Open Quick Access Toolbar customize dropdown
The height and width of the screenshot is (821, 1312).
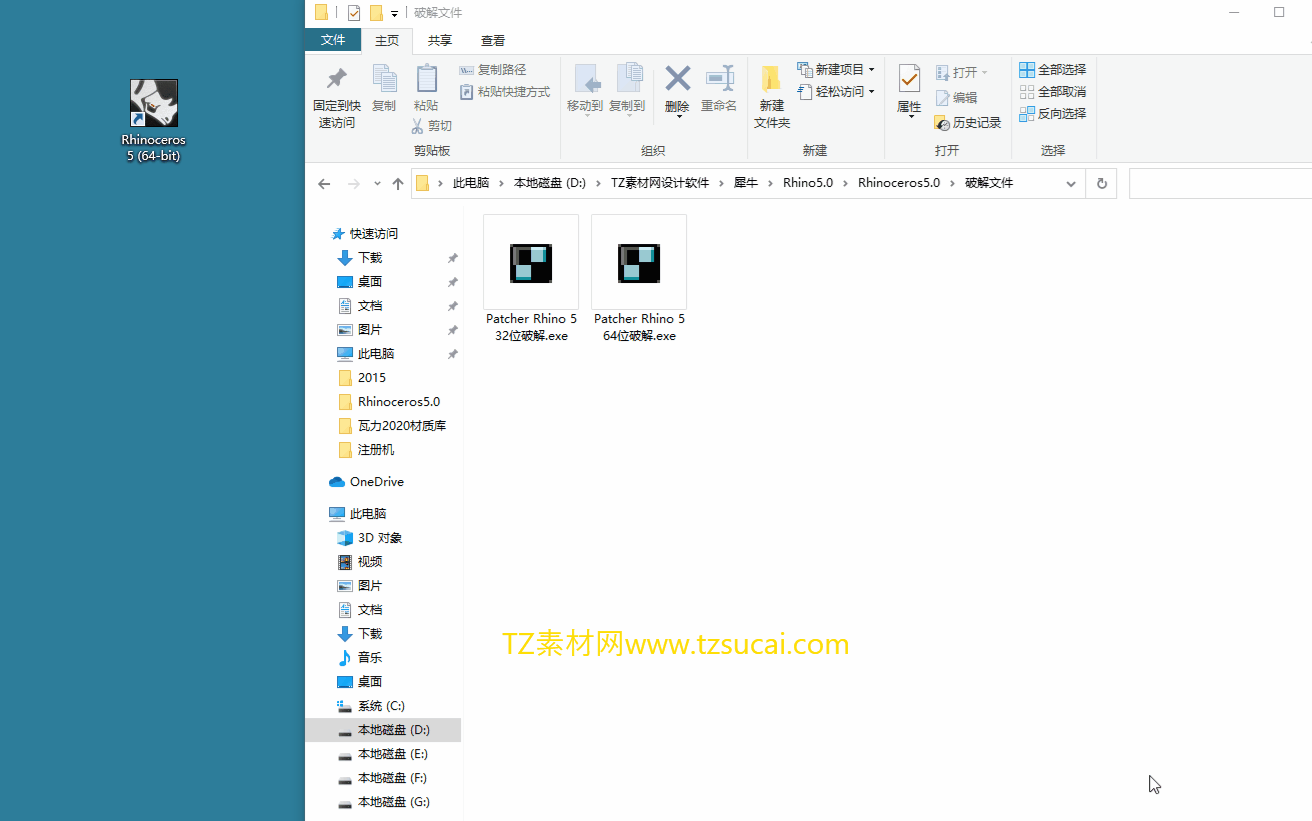(x=395, y=13)
